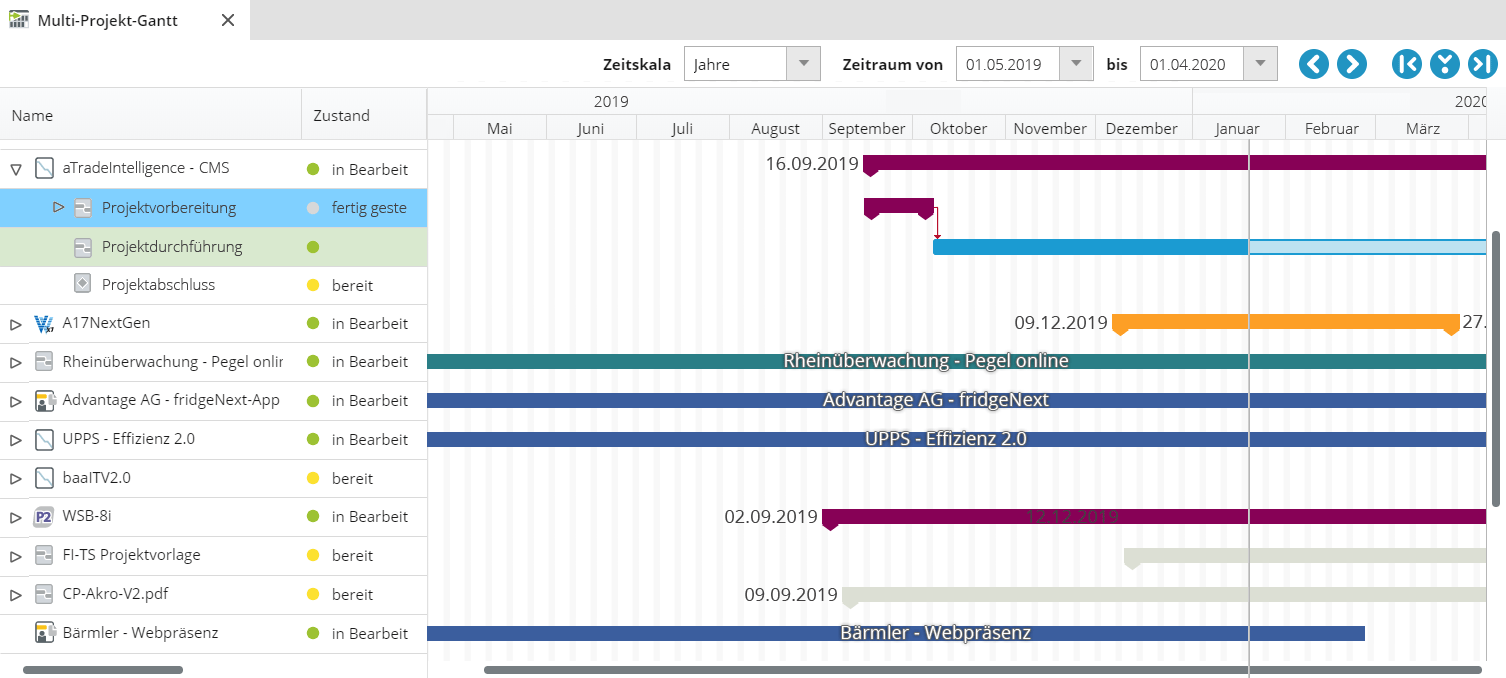This screenshot has width=1506, height=678.
Task: Click the WSB-8i P2 project icon
Action: pyautogui.click(x=44, y=517)
